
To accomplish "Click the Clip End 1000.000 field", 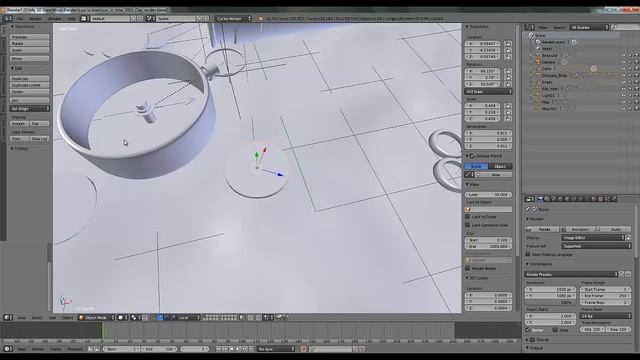I will click(x=488, y=247).
